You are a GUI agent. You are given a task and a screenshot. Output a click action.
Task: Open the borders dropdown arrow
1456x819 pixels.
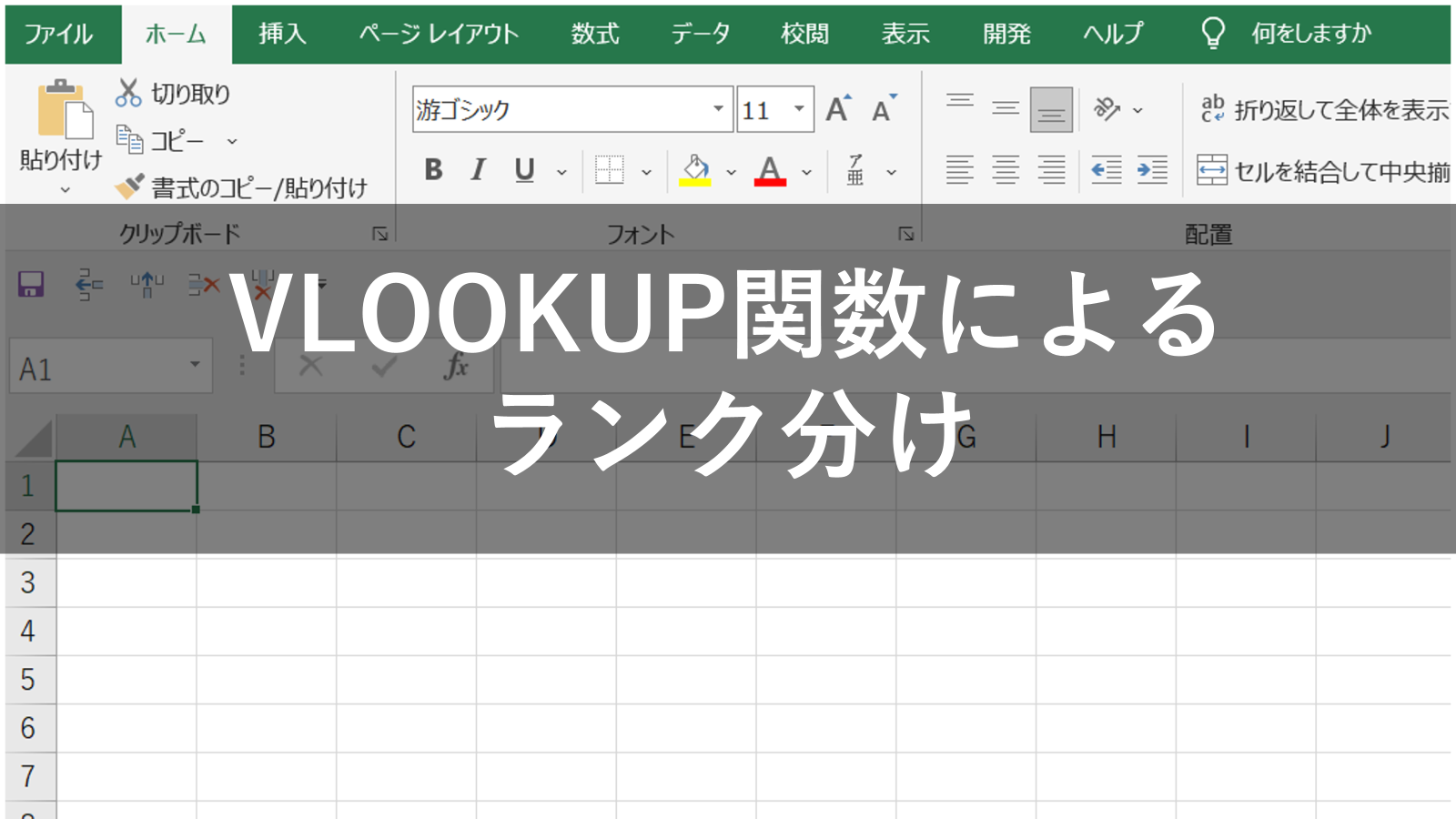coord(646,172)
